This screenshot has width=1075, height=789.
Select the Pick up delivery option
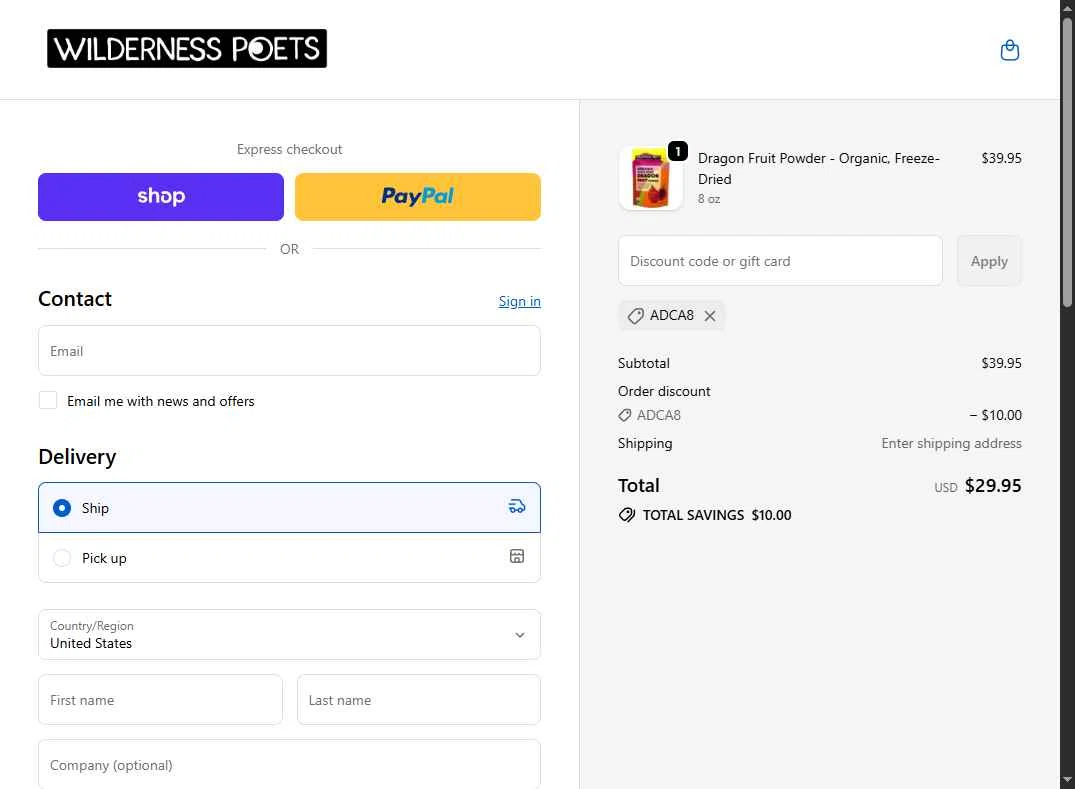point(289,558)
